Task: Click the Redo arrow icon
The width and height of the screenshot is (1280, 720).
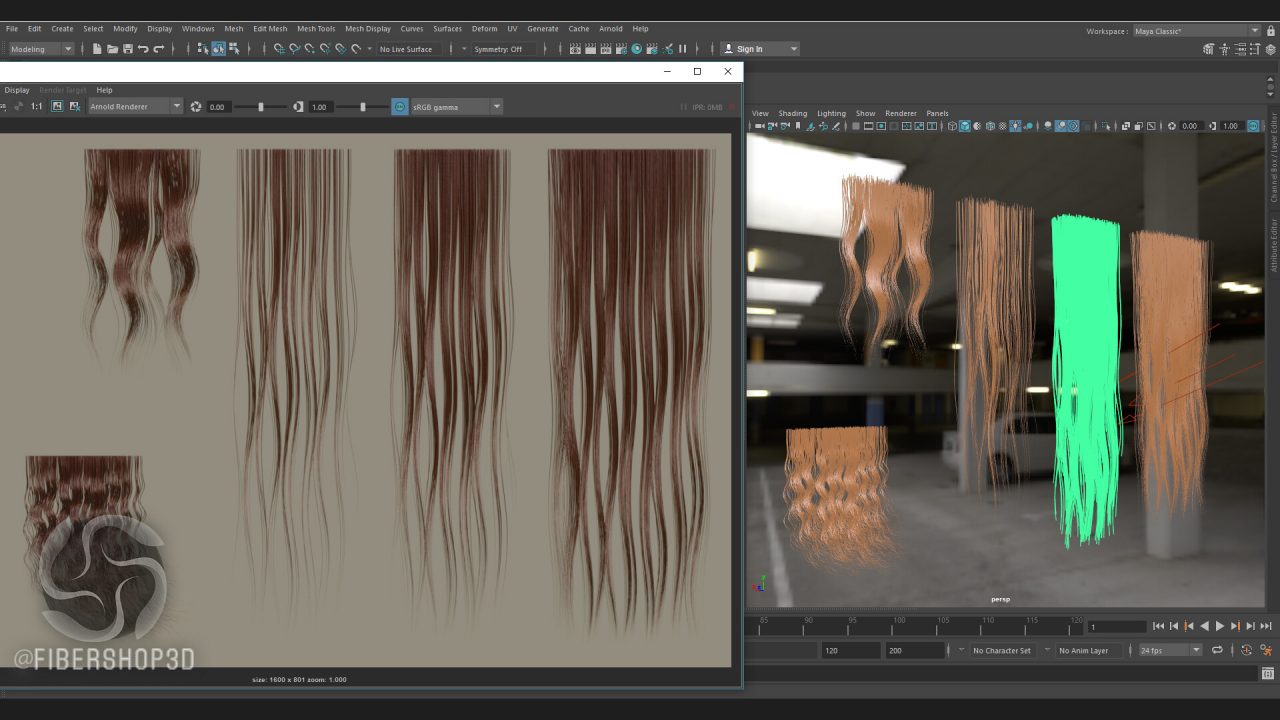Action: tap(158, 49)
